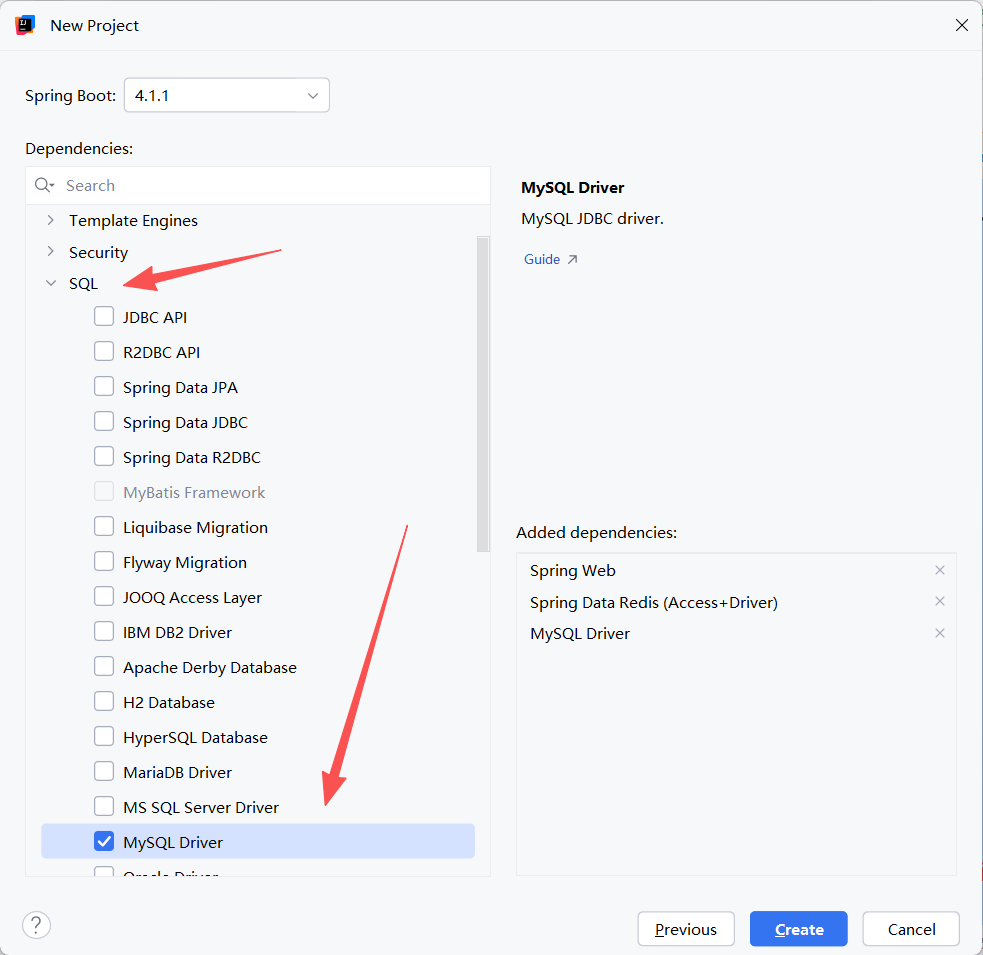Click the IntelliJ IDEA logo icon
Screen dimensions: 983x955
coord(25,25)
